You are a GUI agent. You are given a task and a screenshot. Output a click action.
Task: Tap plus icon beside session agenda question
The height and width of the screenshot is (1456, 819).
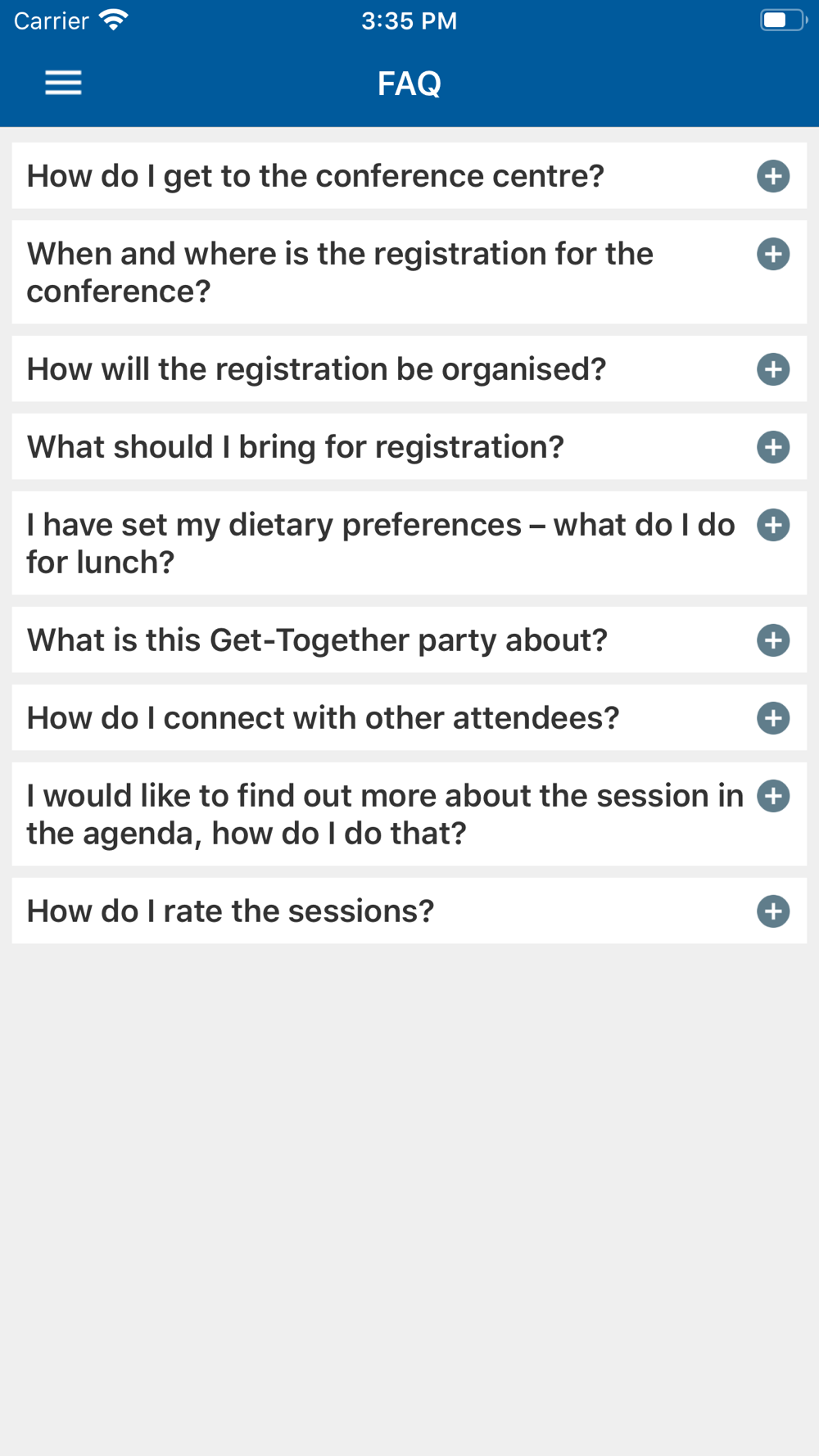[x=773, y=796]
